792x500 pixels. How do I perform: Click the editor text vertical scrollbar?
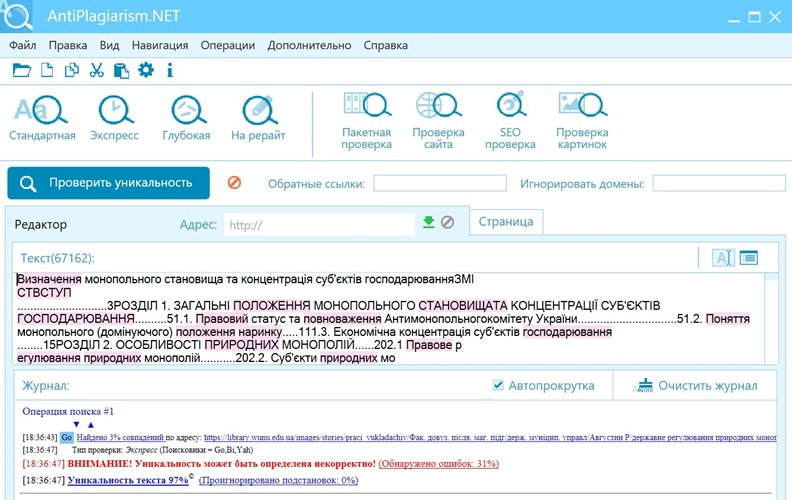(771, 318)
